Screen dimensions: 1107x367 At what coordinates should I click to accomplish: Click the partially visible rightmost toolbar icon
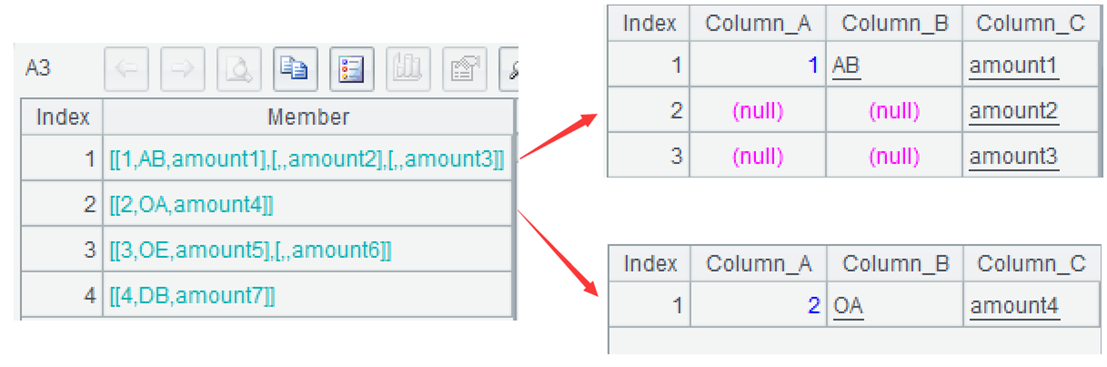[509, 69]
